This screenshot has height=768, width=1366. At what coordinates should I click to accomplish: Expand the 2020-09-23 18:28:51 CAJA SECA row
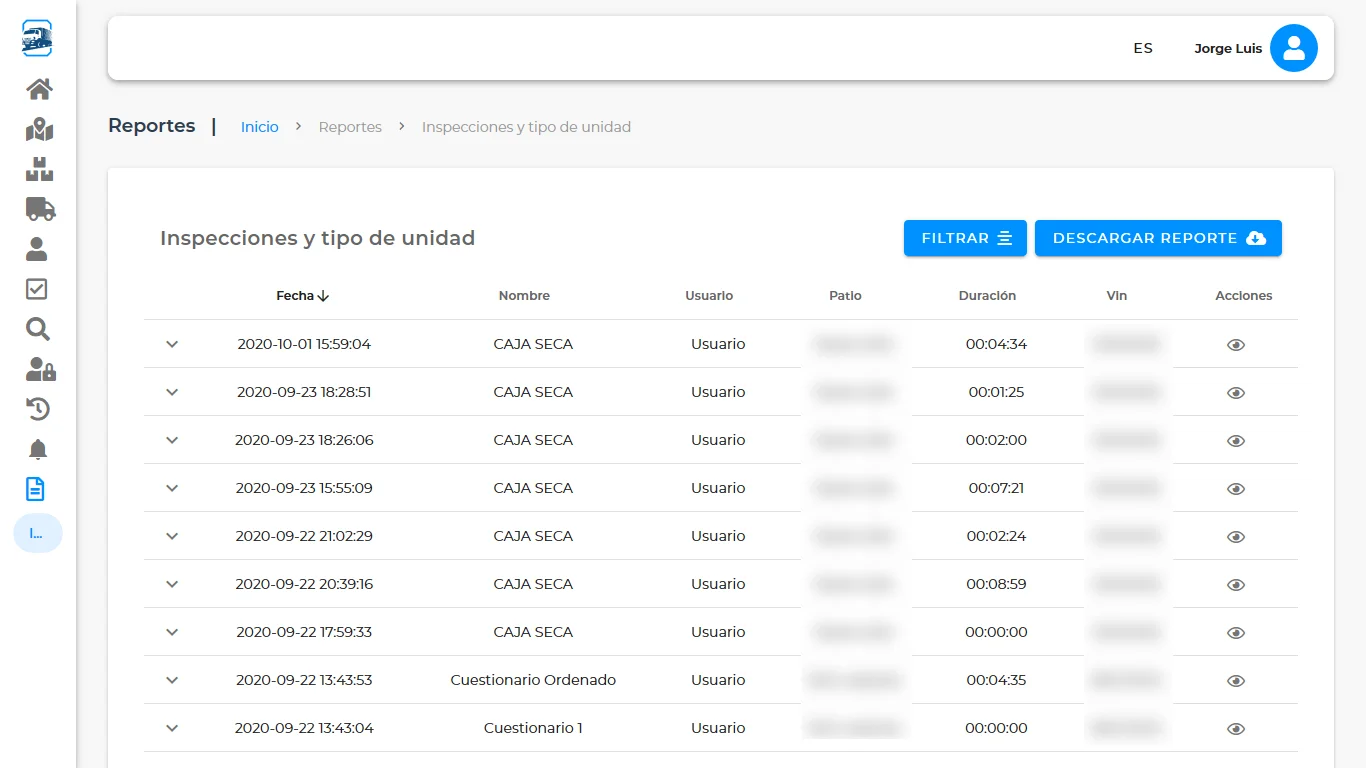coord(172,392)
